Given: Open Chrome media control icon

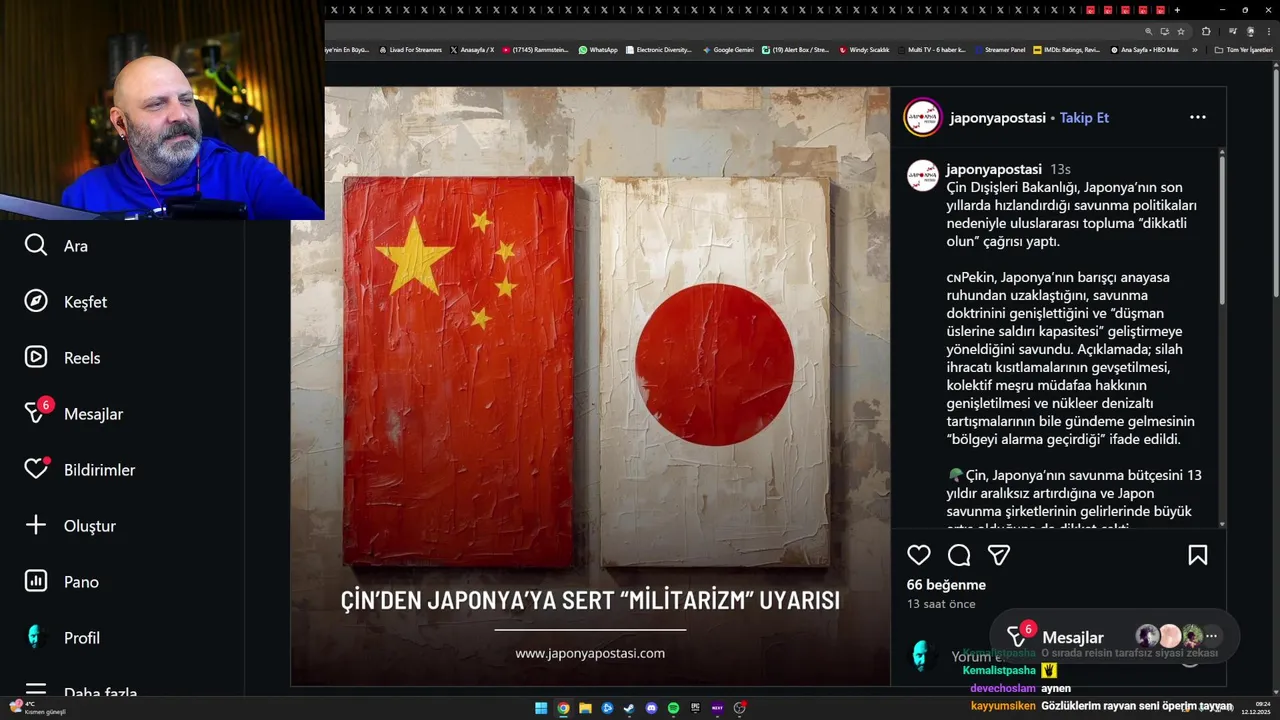Looking at the screenshot, I should click(x=1233, y=31).
